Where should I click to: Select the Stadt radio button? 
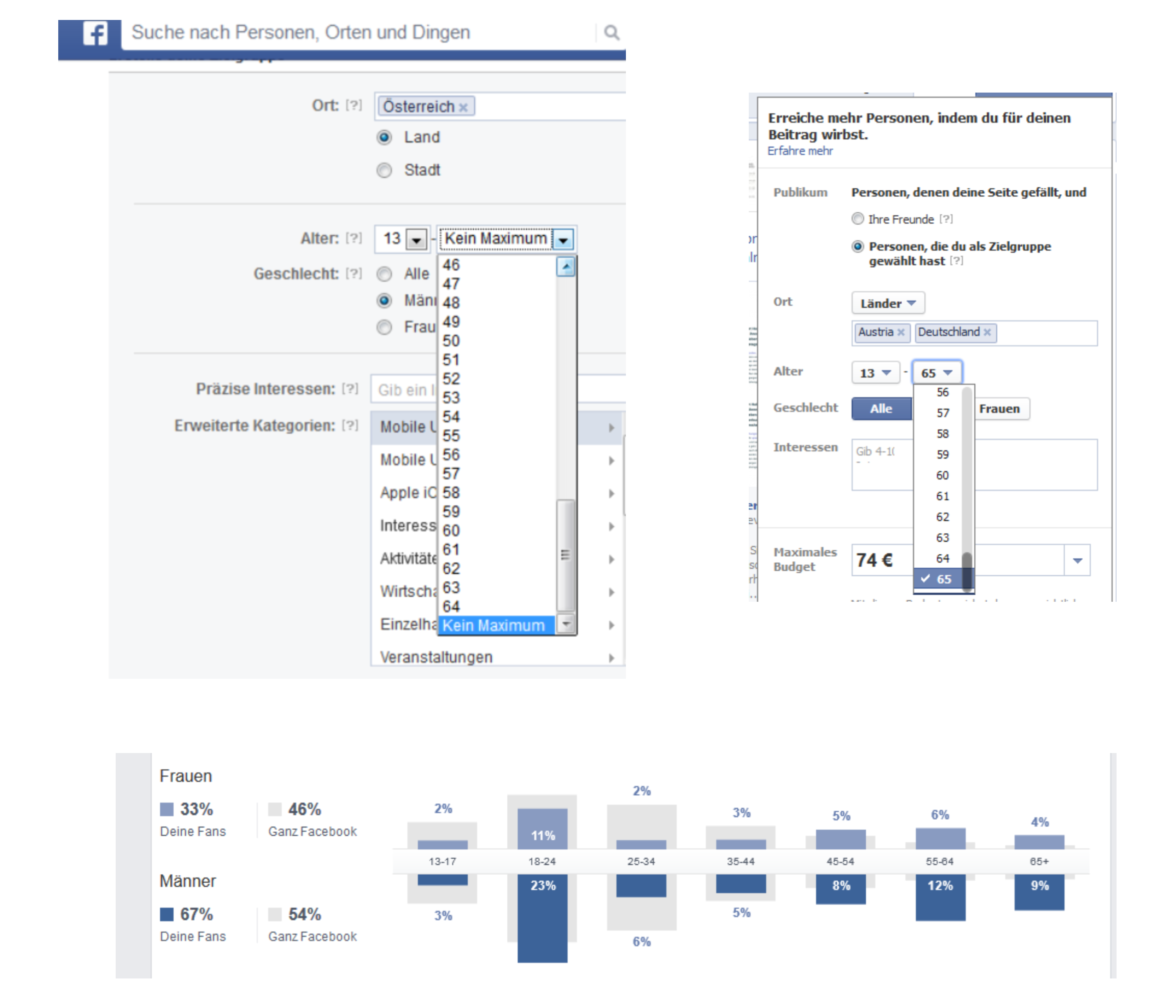coord(384,170)
